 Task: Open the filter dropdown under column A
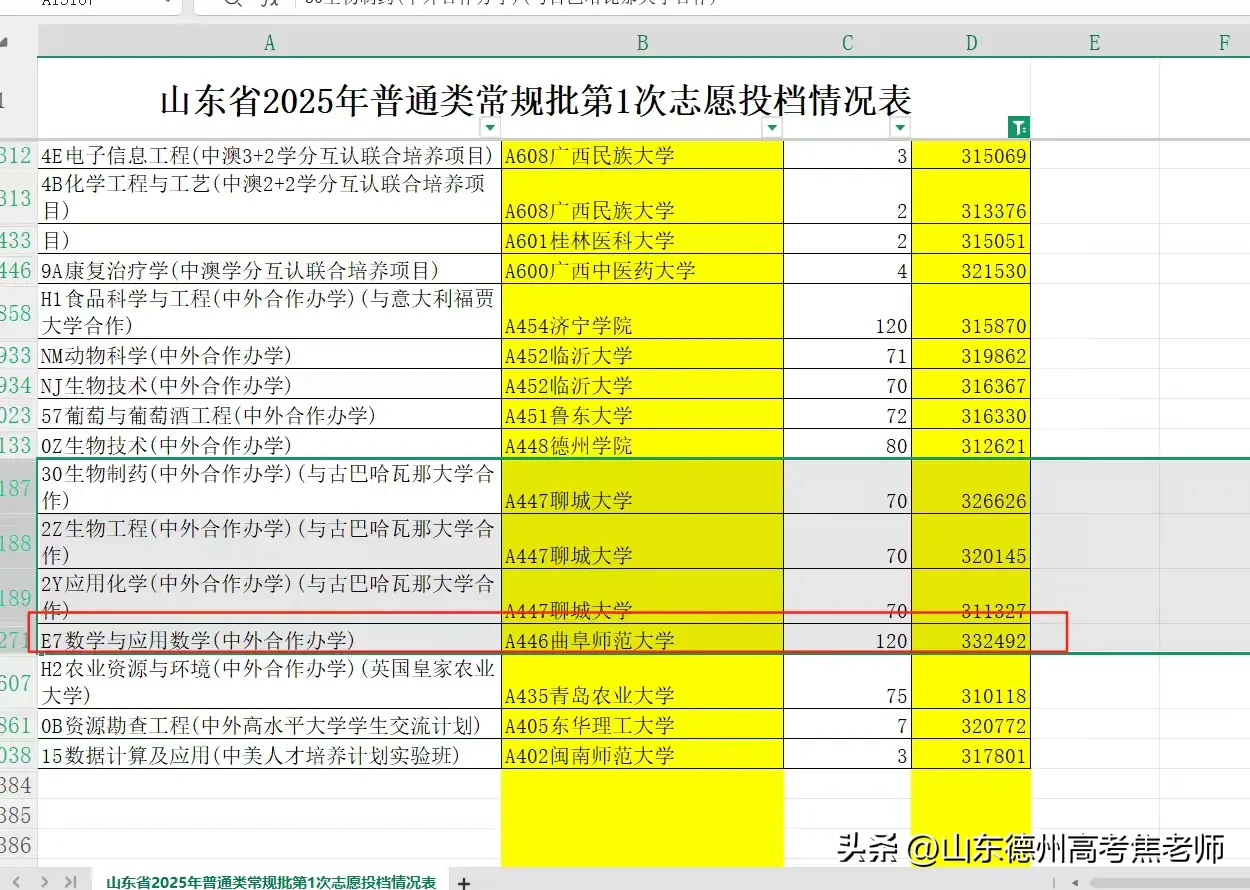pos(490,128)
